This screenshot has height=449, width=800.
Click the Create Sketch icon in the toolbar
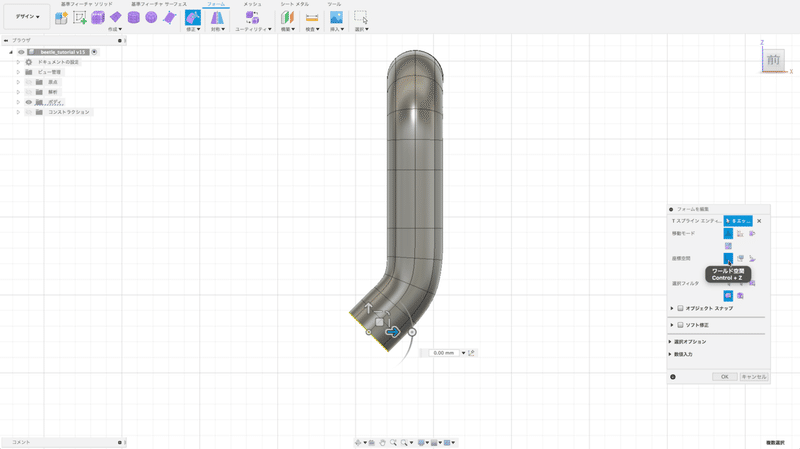coord(80,17)
